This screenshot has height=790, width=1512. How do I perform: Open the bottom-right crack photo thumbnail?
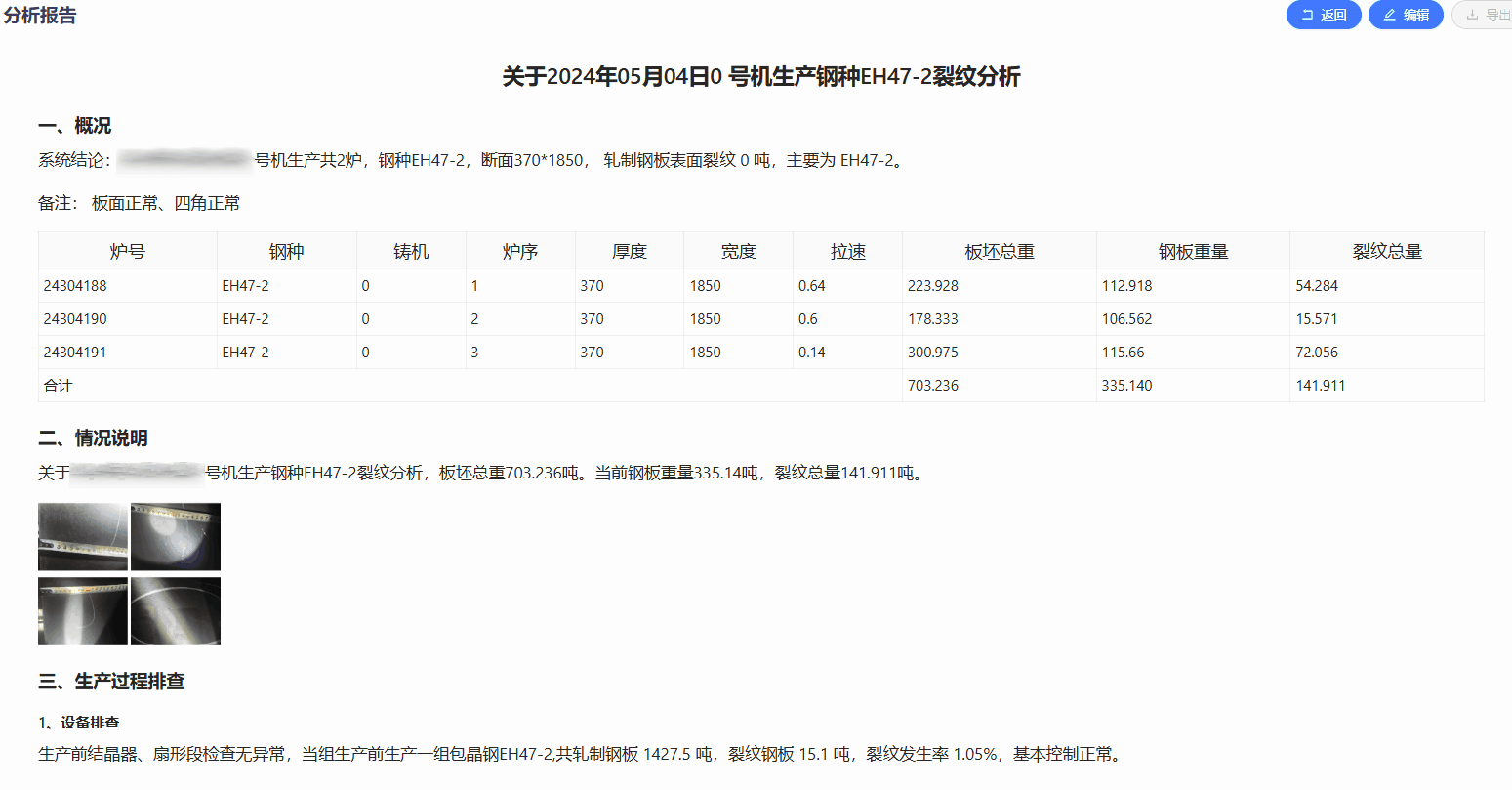[176, 610]
